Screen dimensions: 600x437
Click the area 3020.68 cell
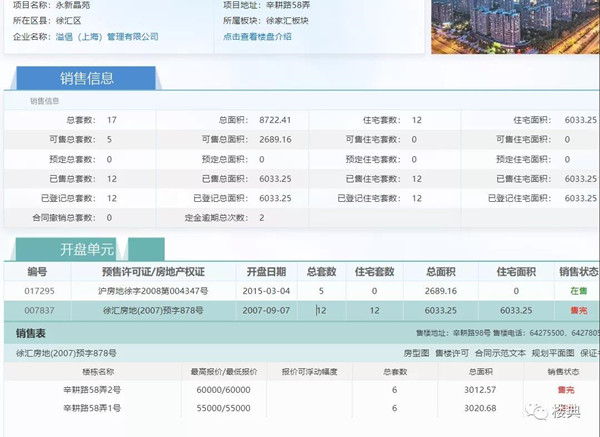pos(480,408)
